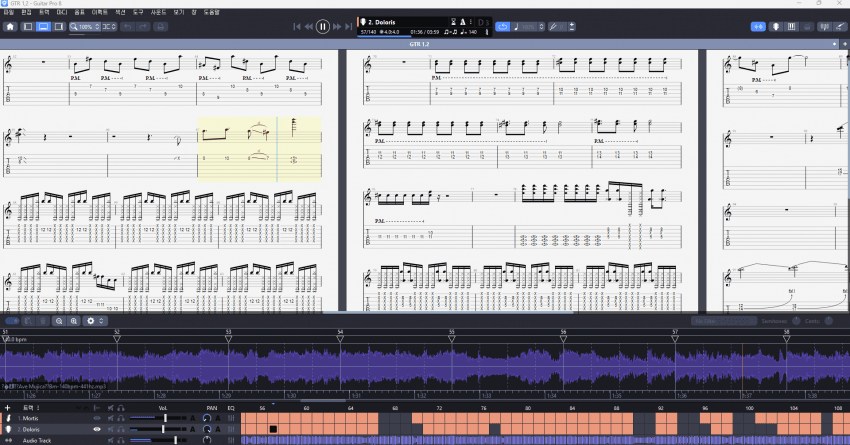This screenshot has height=445, width=850.
Task: Jump to the first bar using rewind-to-start
Action: (297, 26)
